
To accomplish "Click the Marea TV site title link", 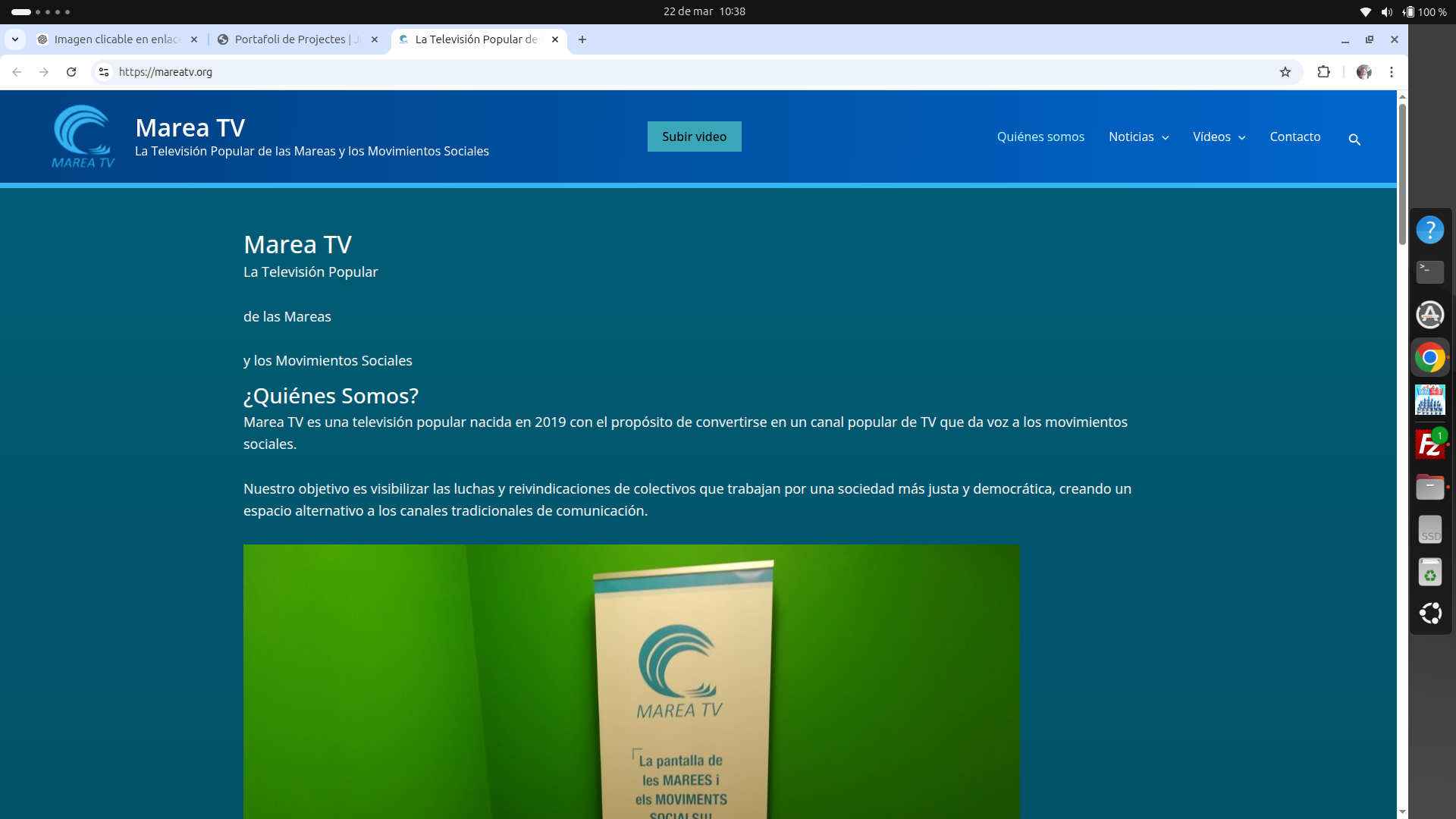I will click(x=190, y=127).
